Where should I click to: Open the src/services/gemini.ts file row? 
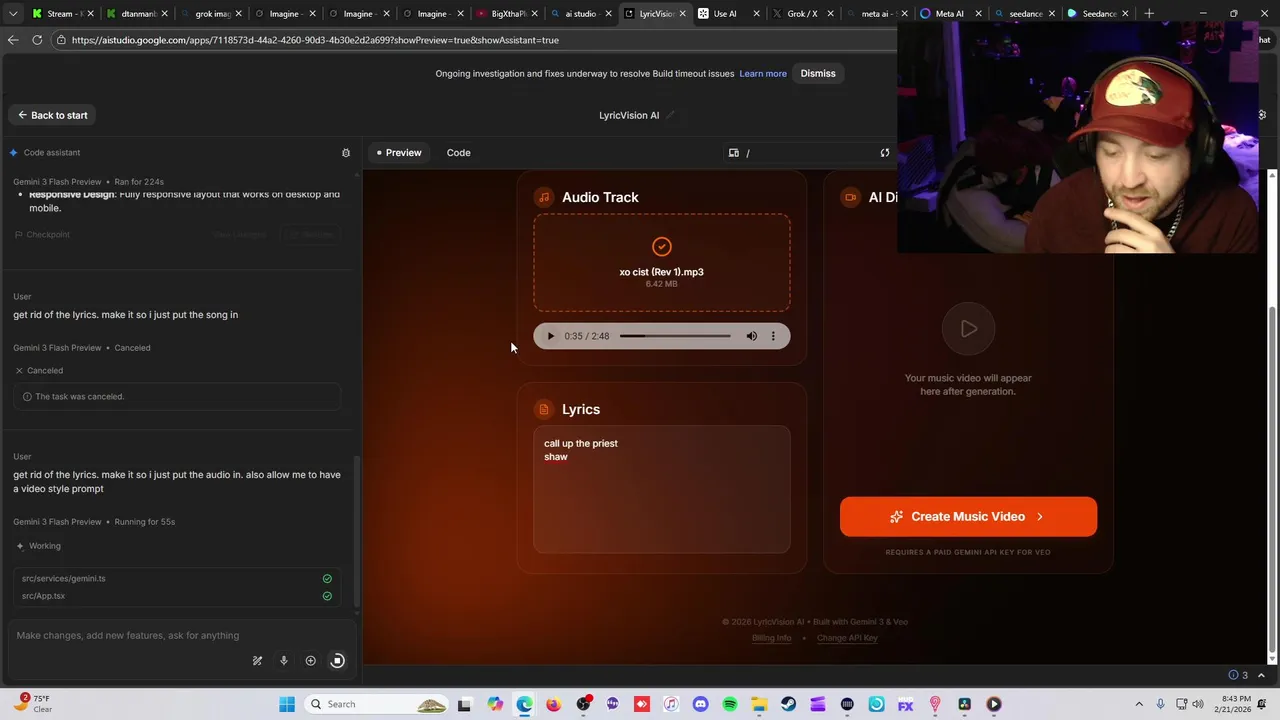tap(177, 578)
